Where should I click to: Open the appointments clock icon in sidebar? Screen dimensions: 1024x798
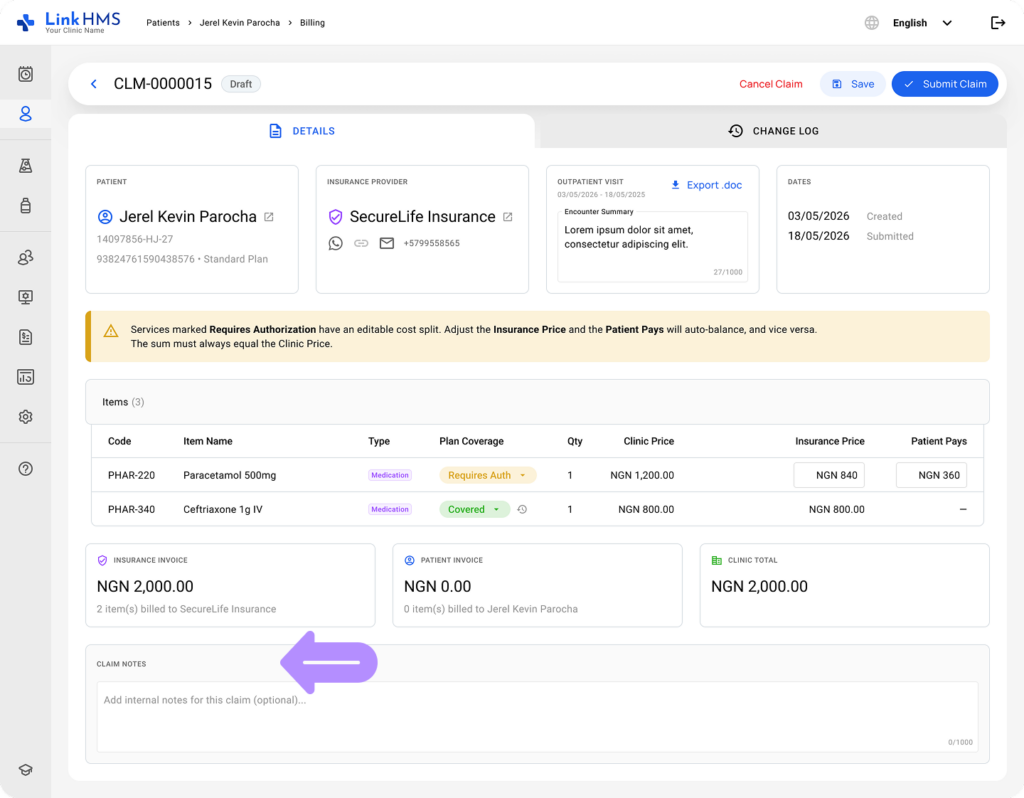pyautogui.click(x=25, y=74)
